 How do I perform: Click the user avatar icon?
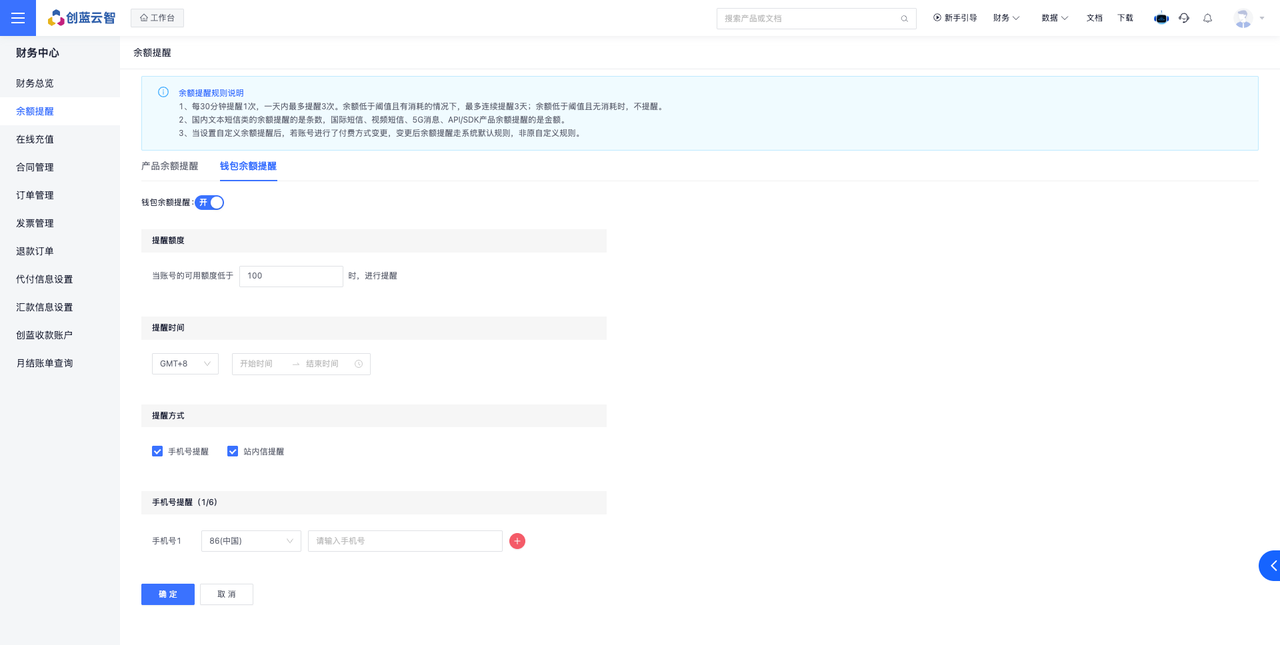[x=1243, y=18]
